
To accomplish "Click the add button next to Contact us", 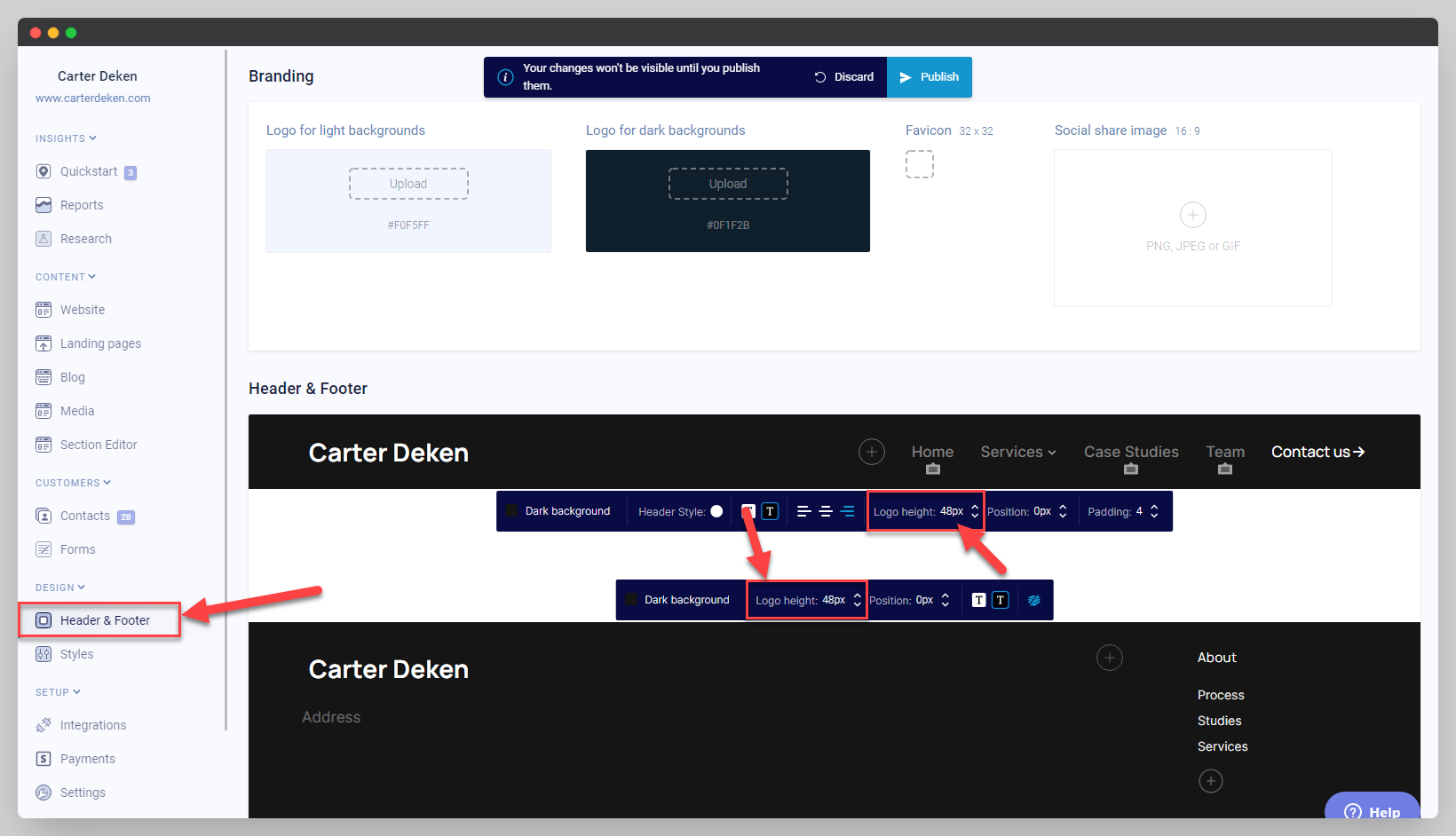I will [871, 452].
